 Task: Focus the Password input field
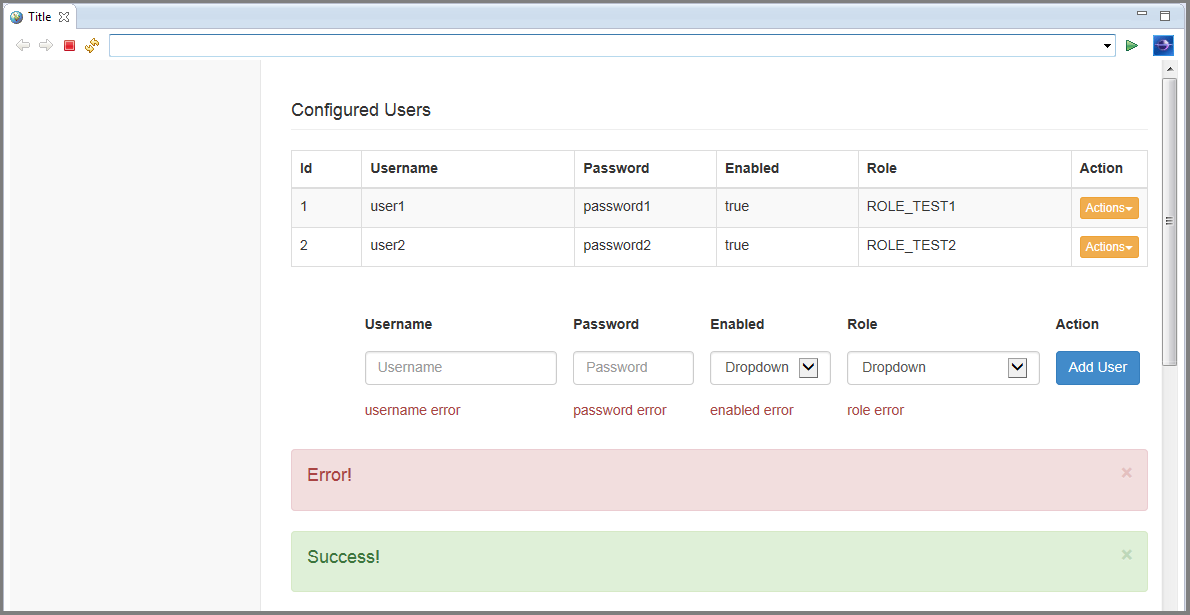click(x=633, y=368)
